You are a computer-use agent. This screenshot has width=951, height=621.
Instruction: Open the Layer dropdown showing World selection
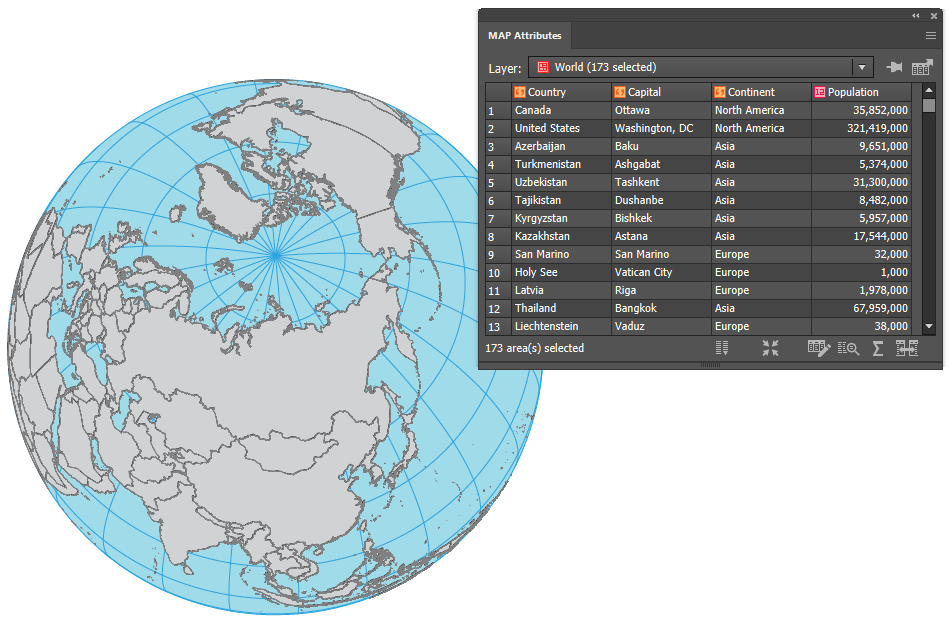coord(861,67)
